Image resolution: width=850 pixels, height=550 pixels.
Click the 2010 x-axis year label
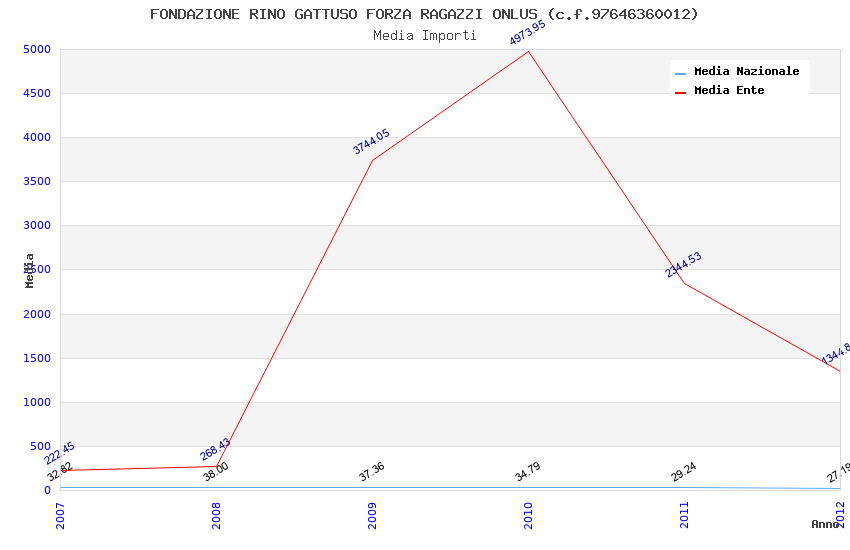[529, 515]
